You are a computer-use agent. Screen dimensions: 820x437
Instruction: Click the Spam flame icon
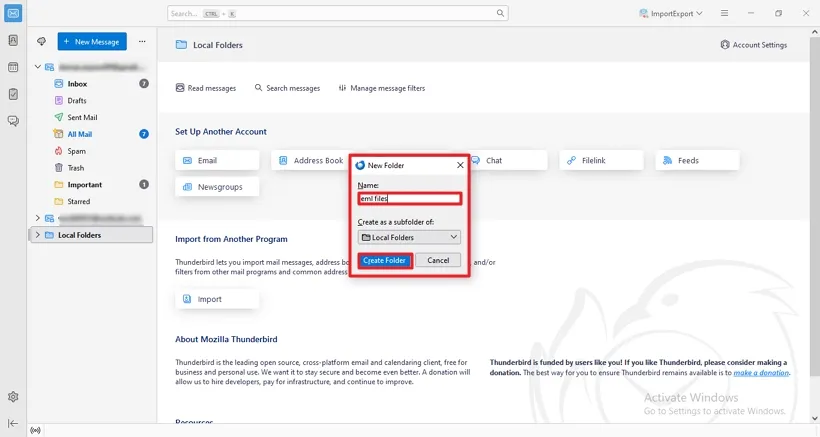59,151
